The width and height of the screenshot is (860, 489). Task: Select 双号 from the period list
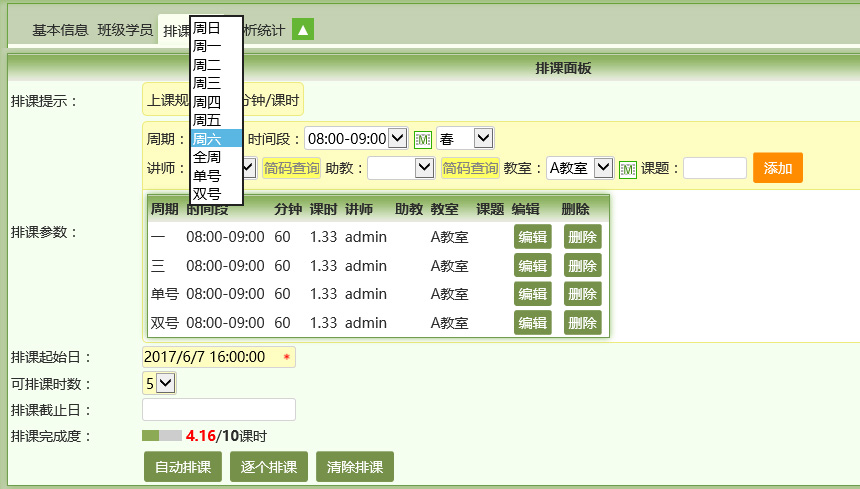(x=215, y=194)
